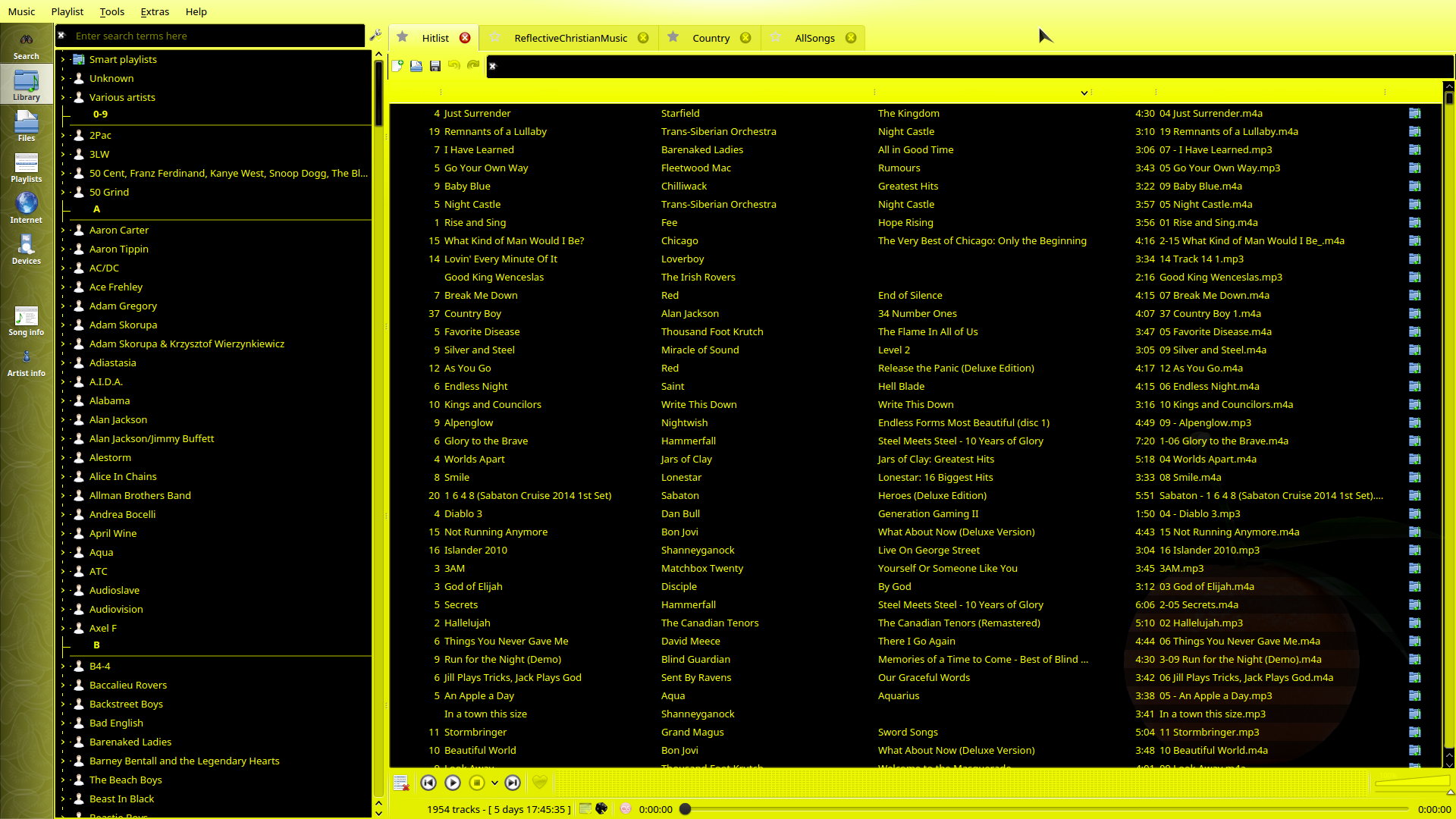Expand the Smart playlists tree node

pos(63,59)
